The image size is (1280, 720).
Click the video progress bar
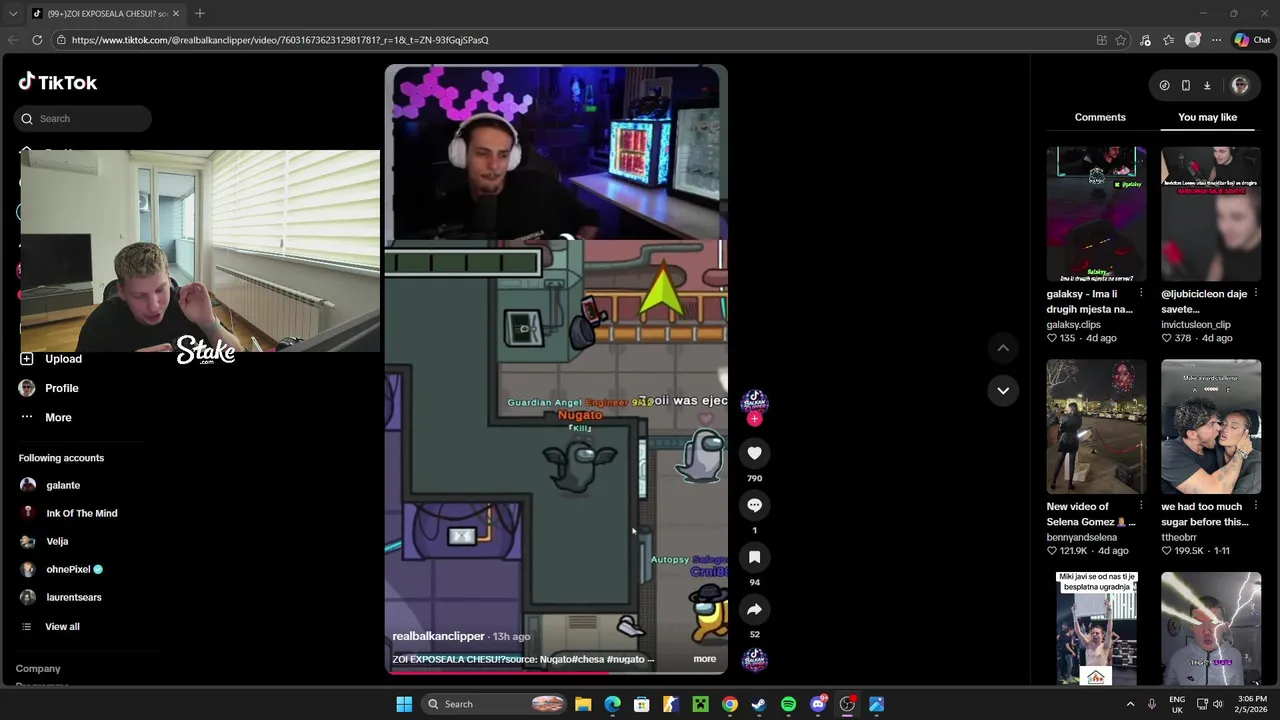556,672
